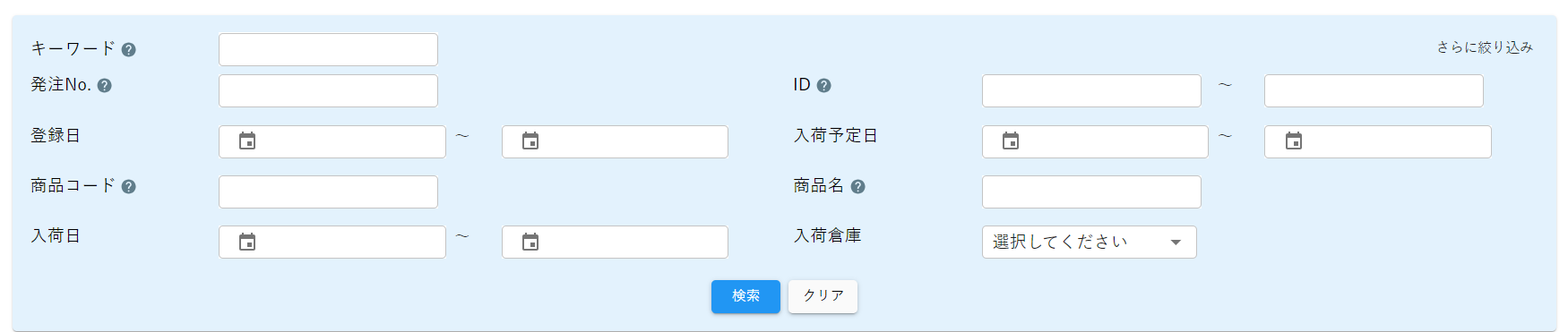Open calendar for 入荷日 start date
The image size is (1568, 332).
point(247,243)
